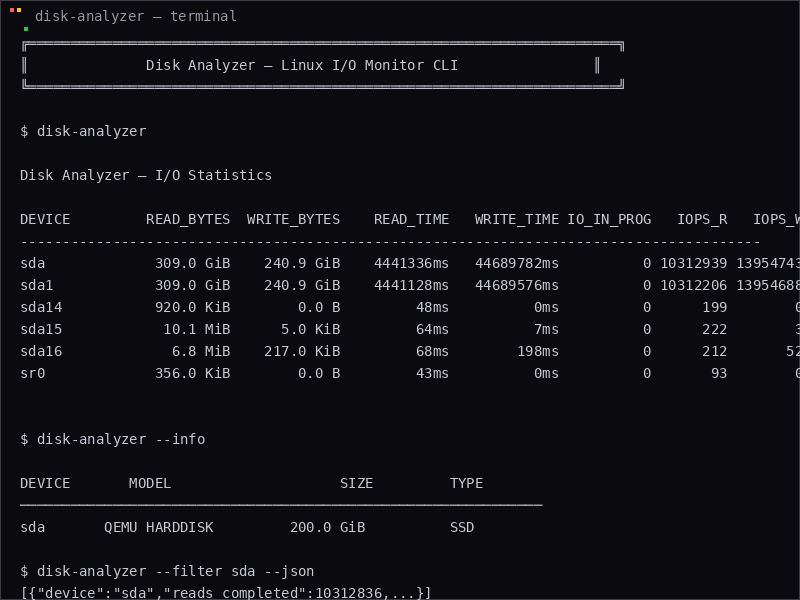This screenshot has width=800, height=600.
Task: Select device name 'sda16' in the statistics table
Action: coord(41,352)
